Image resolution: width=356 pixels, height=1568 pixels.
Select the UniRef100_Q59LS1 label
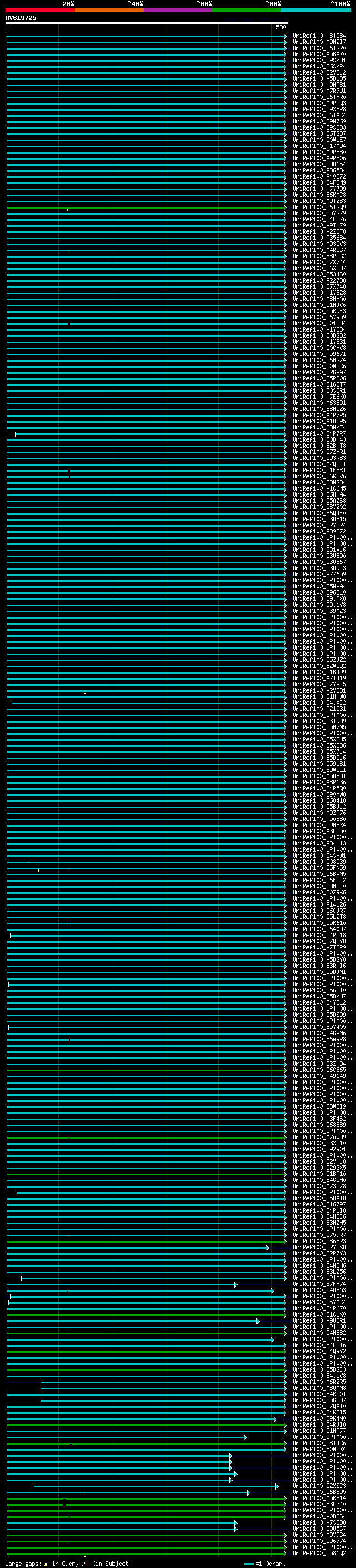(x=319, y=764)
